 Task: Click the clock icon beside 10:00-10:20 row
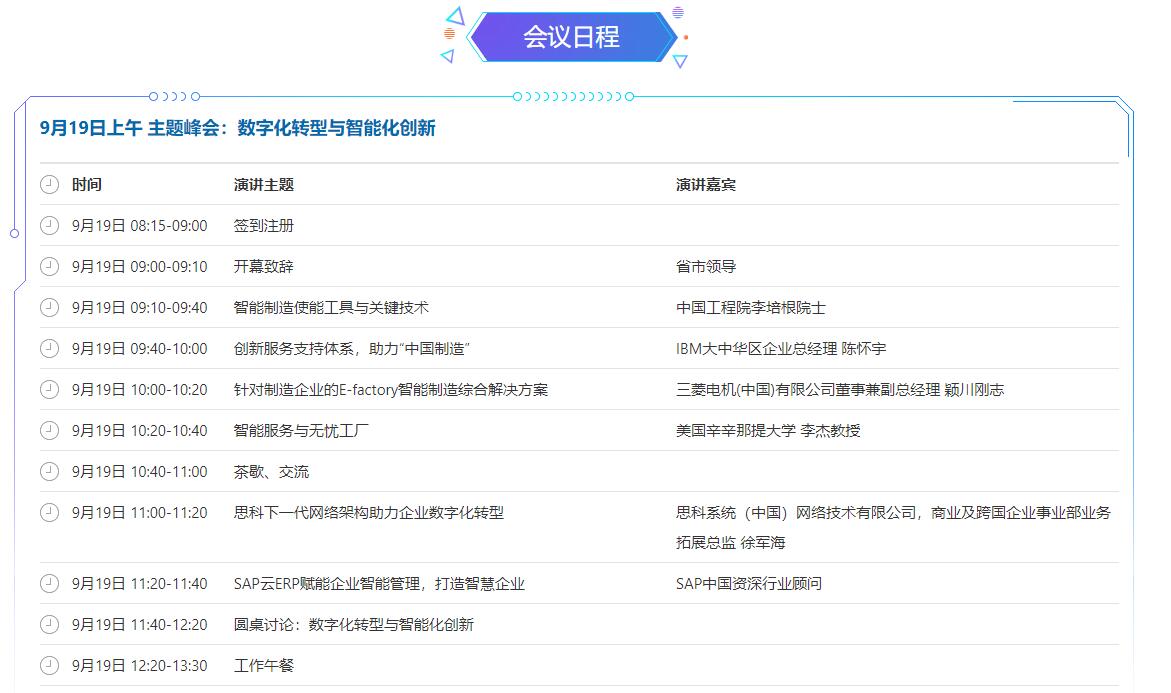pyautogui.click(x=49, y=389)
